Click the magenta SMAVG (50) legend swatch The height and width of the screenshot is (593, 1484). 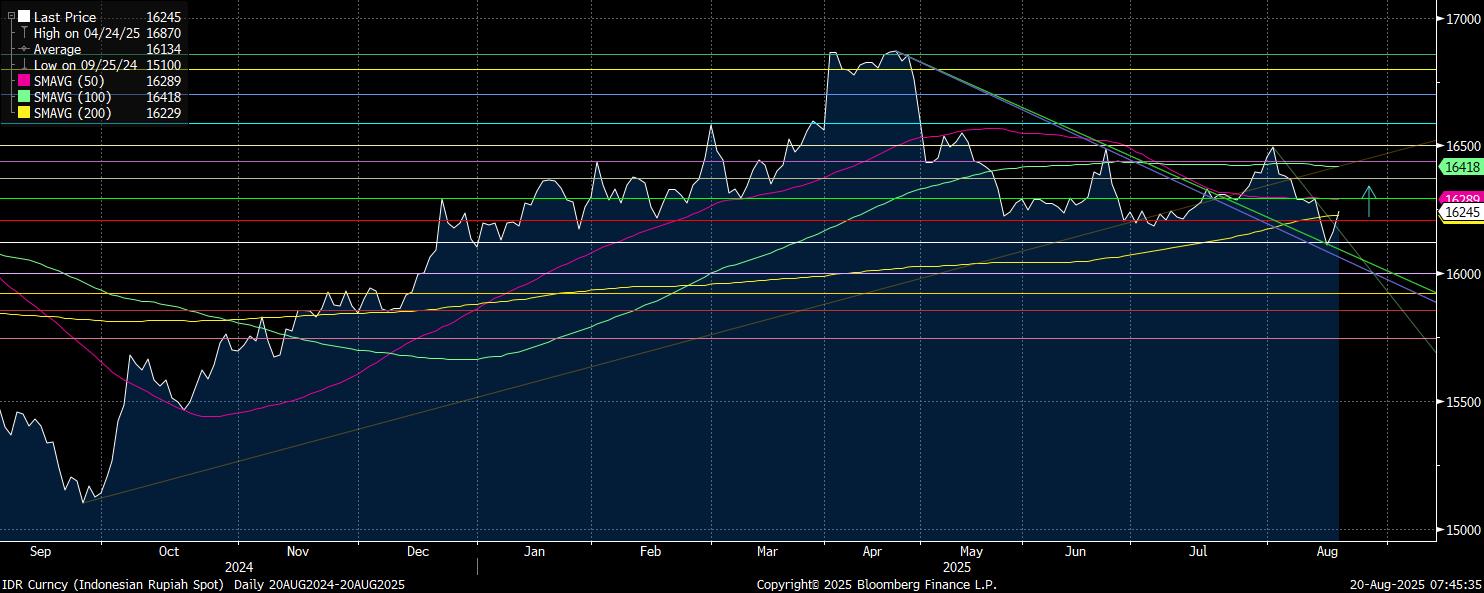24,81
